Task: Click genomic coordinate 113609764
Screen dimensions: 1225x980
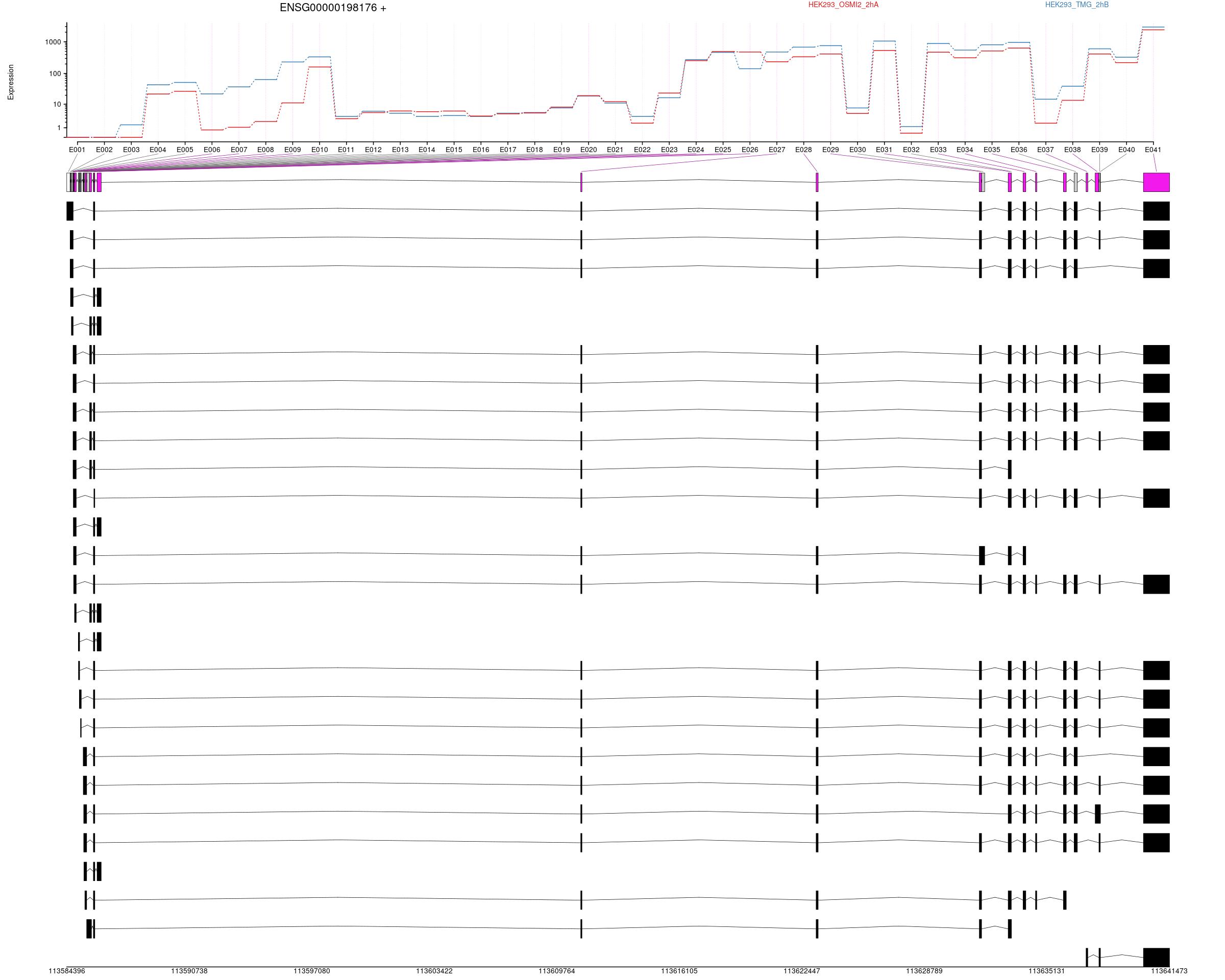Action: point(557,971)
